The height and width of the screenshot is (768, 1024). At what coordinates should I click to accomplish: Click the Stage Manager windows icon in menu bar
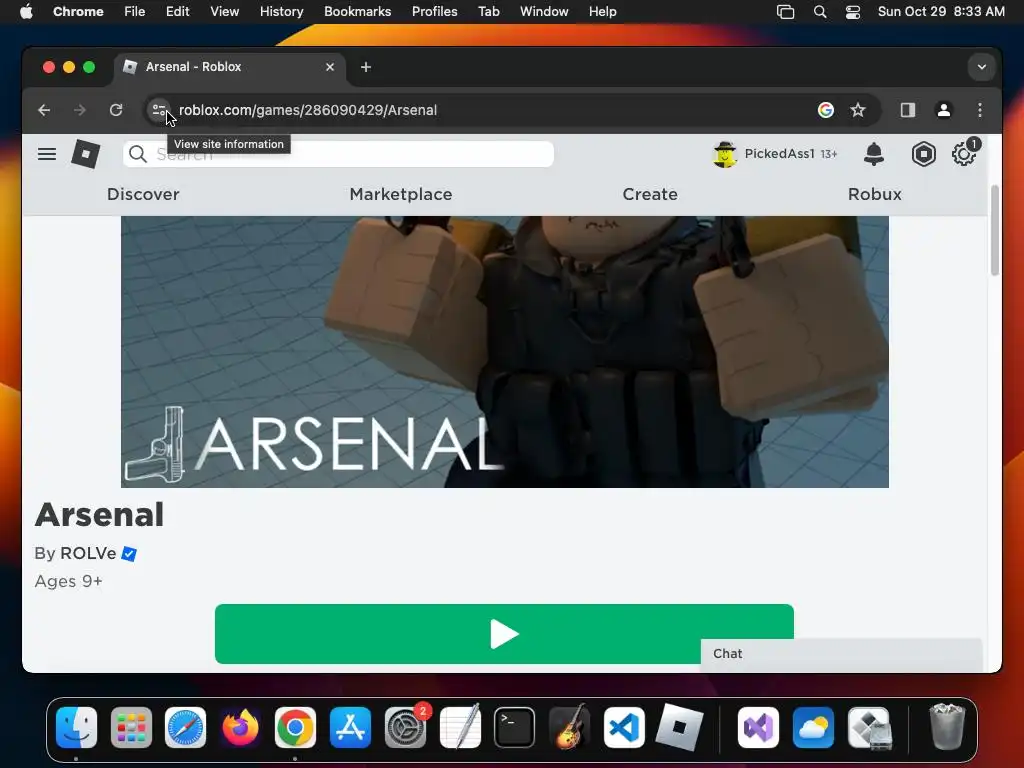pos(786,12)
